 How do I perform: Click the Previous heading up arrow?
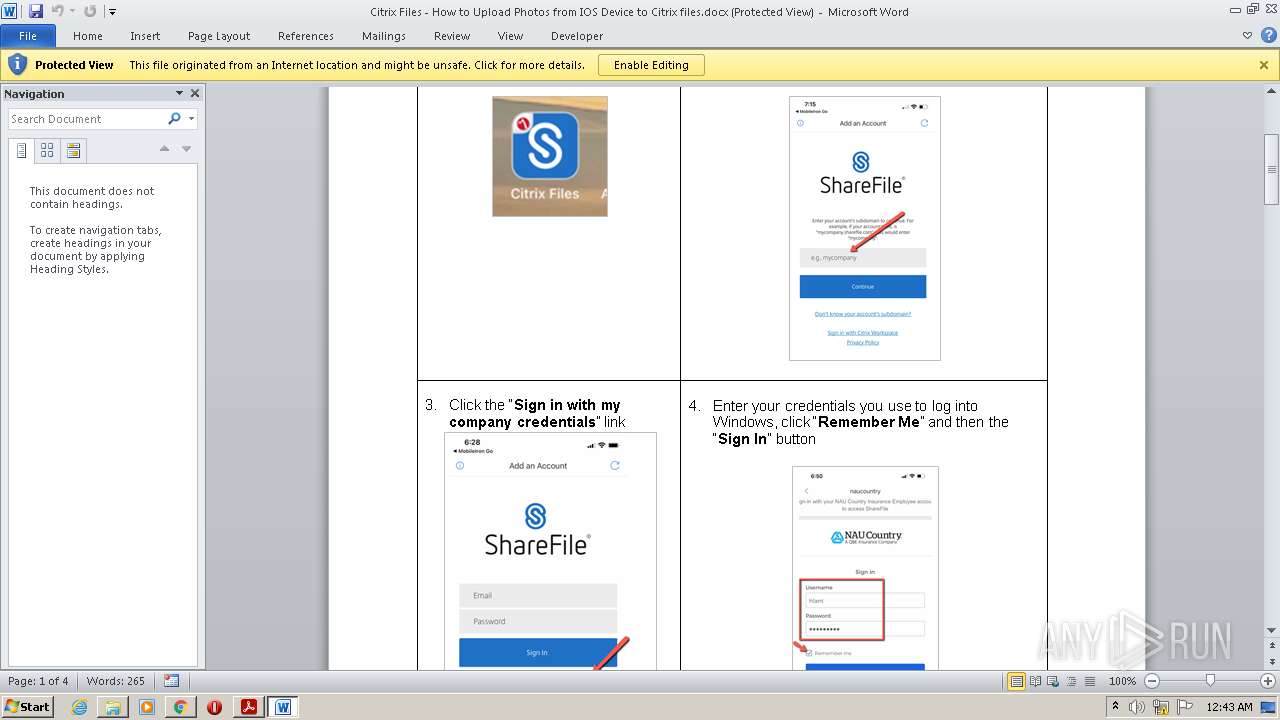click(165, 149)
